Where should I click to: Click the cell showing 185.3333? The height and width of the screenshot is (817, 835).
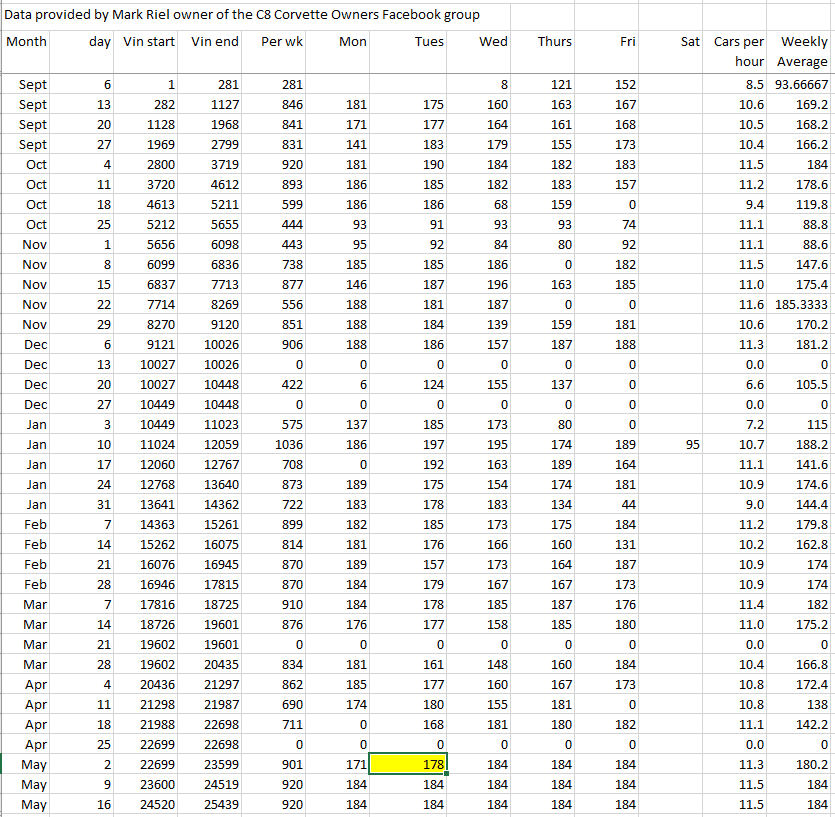click(802, 305)
